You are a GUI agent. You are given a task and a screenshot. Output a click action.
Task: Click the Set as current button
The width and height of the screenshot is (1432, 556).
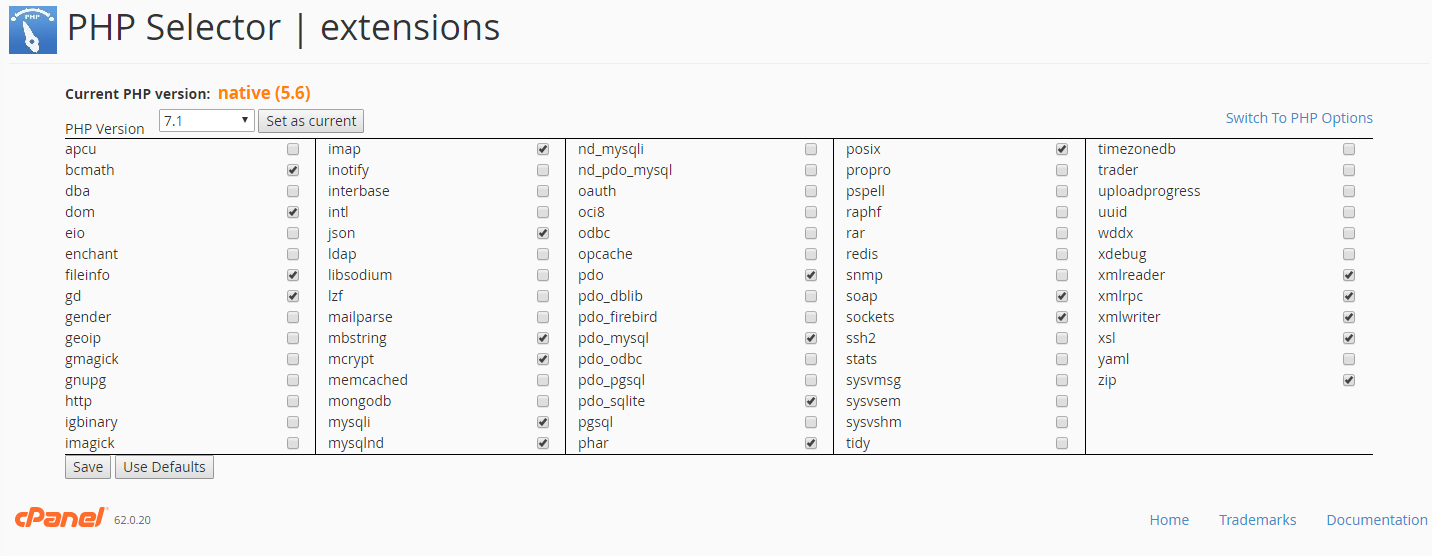[x=311, y=121]
